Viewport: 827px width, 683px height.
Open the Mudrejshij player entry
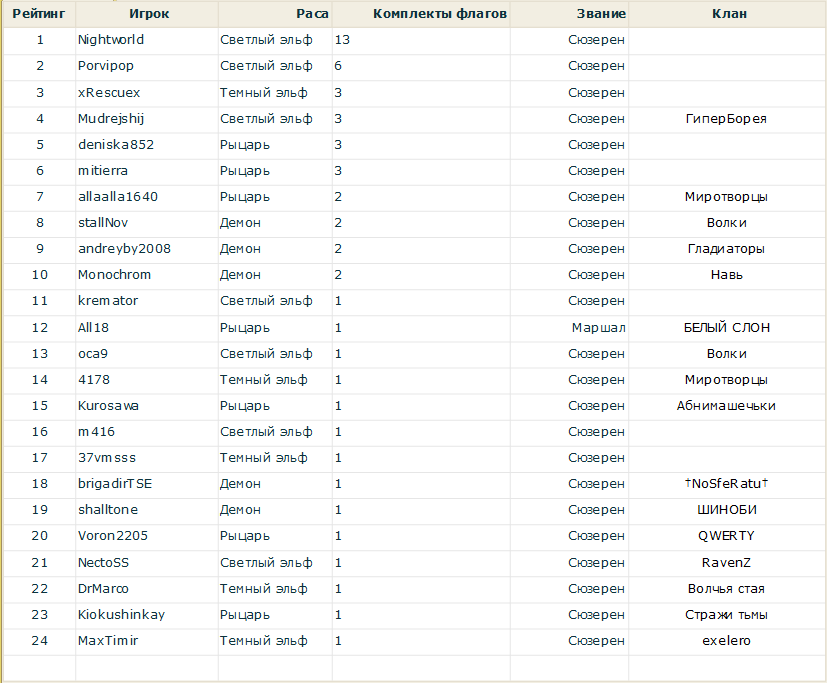tap(111, 118)
